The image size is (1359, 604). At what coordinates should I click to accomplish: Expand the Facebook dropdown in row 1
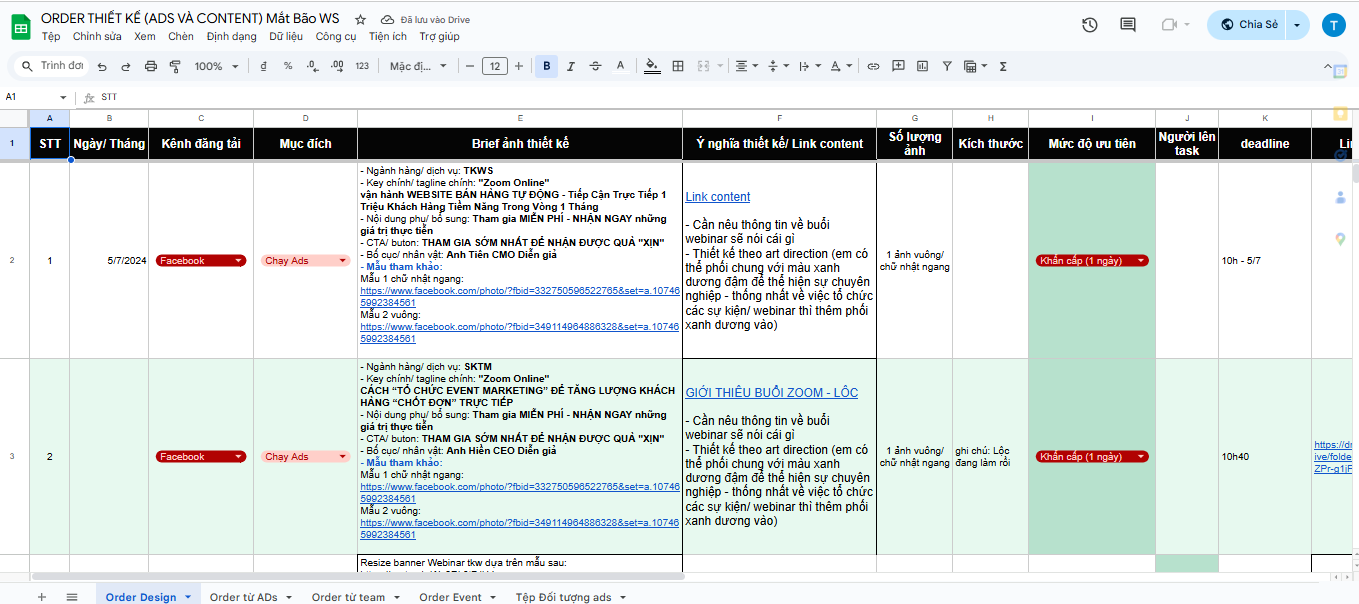[x=238, y=261]
